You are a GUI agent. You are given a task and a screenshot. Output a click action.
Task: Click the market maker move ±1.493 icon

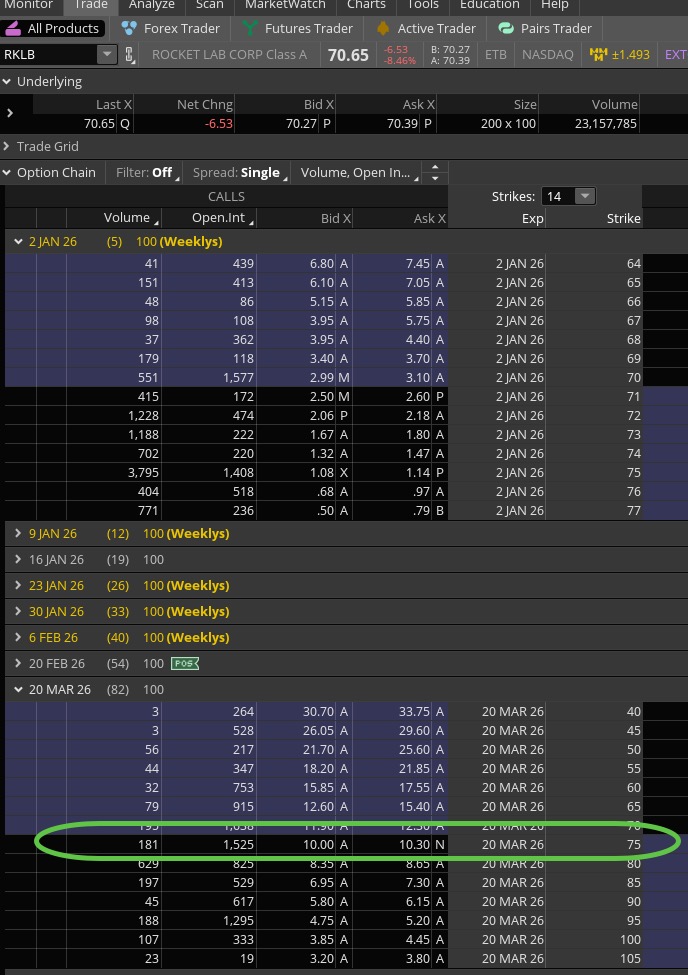click(x=599, y=55)
